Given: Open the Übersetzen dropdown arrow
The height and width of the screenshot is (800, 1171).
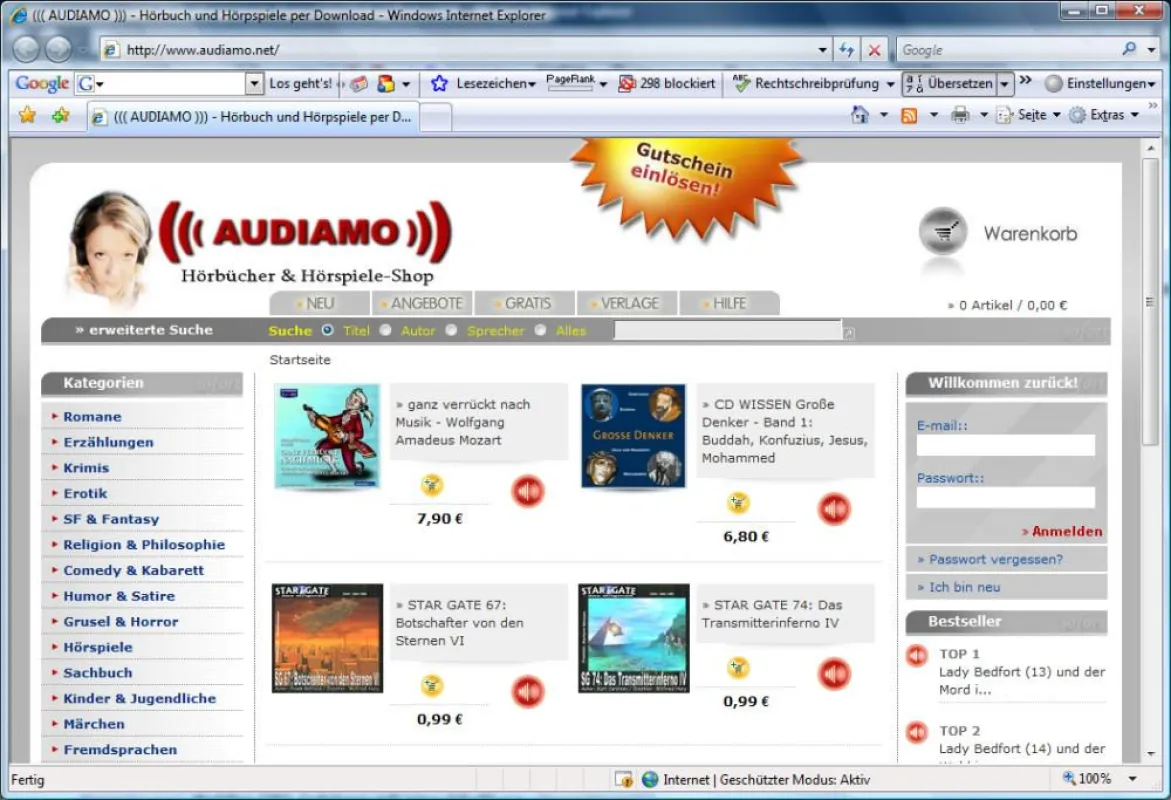Looking at the screenshot, I should tap(1004, 84).
